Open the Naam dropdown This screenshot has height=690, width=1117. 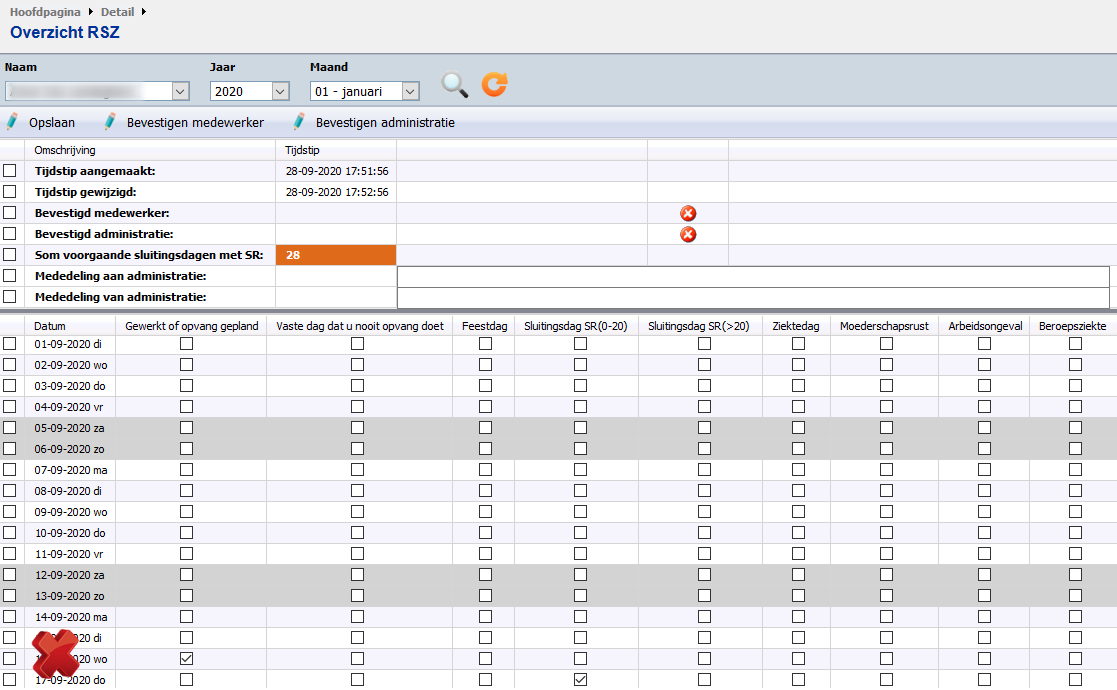pos(181,92)
